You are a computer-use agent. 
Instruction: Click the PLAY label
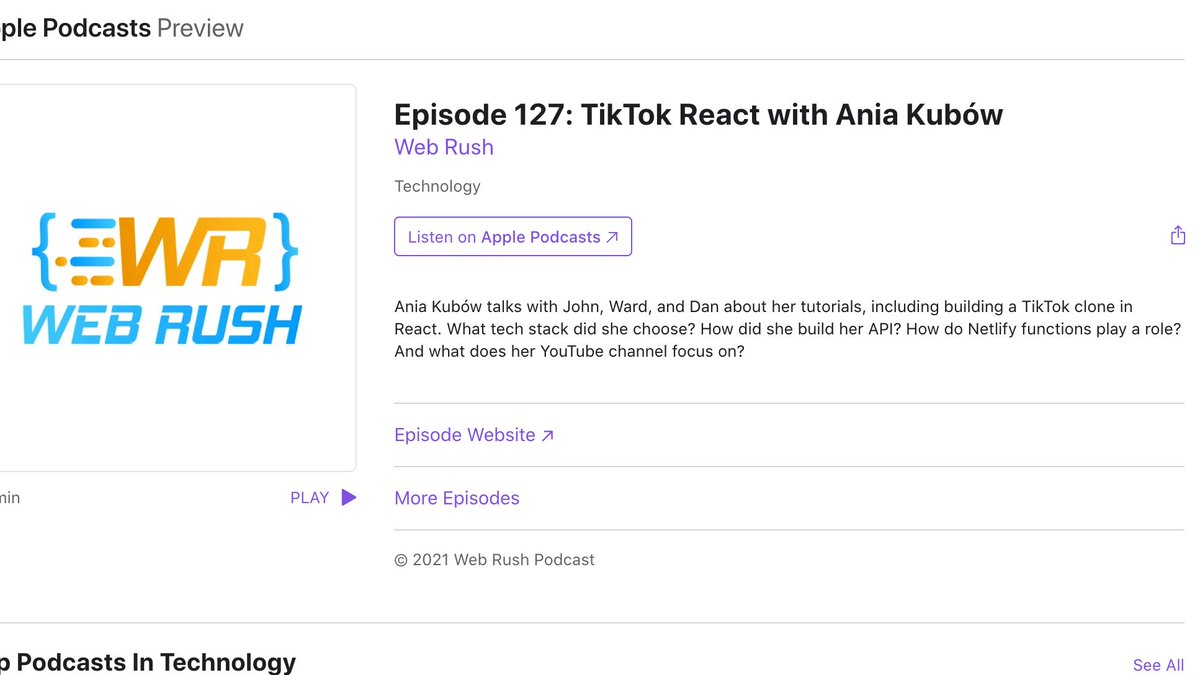(x=309, y=497)
